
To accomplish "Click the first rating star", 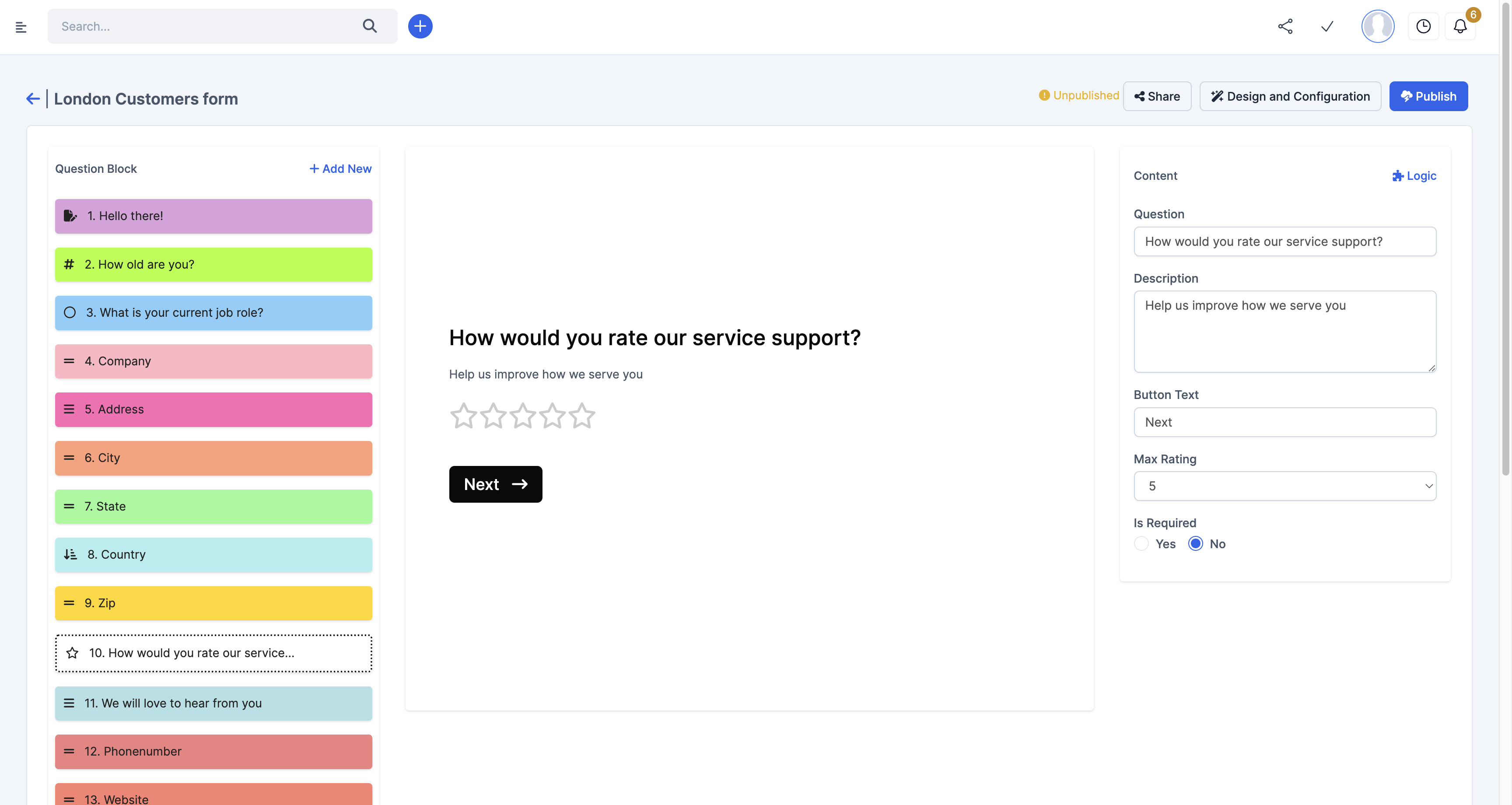I will (463, 416).
